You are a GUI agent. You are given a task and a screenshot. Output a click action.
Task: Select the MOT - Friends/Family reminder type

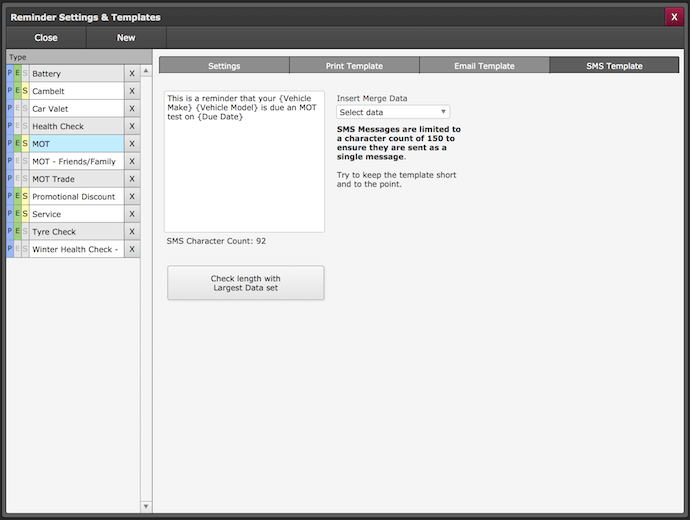(76, 161)
